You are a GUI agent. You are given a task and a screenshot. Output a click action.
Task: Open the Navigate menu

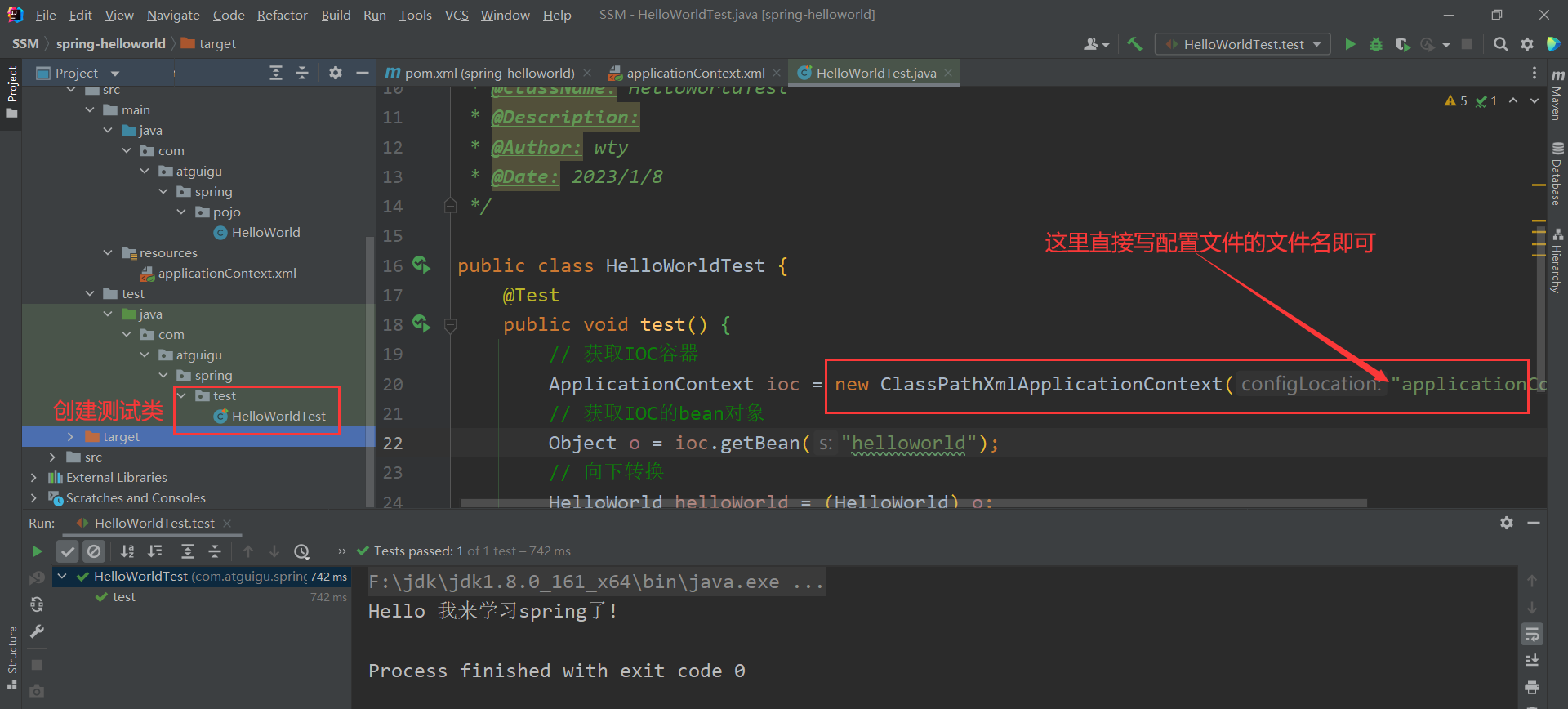click(x=173, y=15)
